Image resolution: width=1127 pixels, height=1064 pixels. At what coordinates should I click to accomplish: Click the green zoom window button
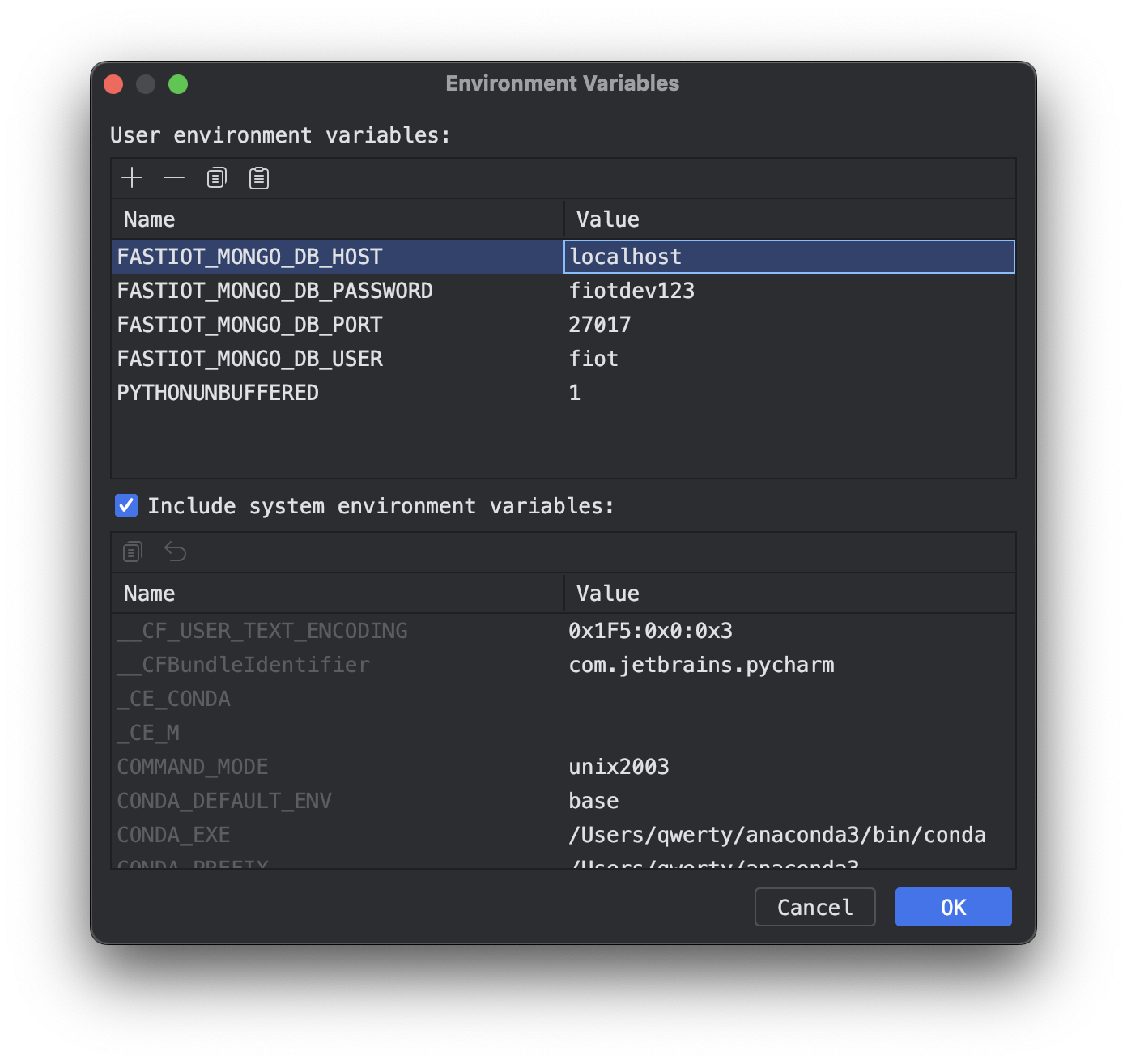[x=178, y=84]
